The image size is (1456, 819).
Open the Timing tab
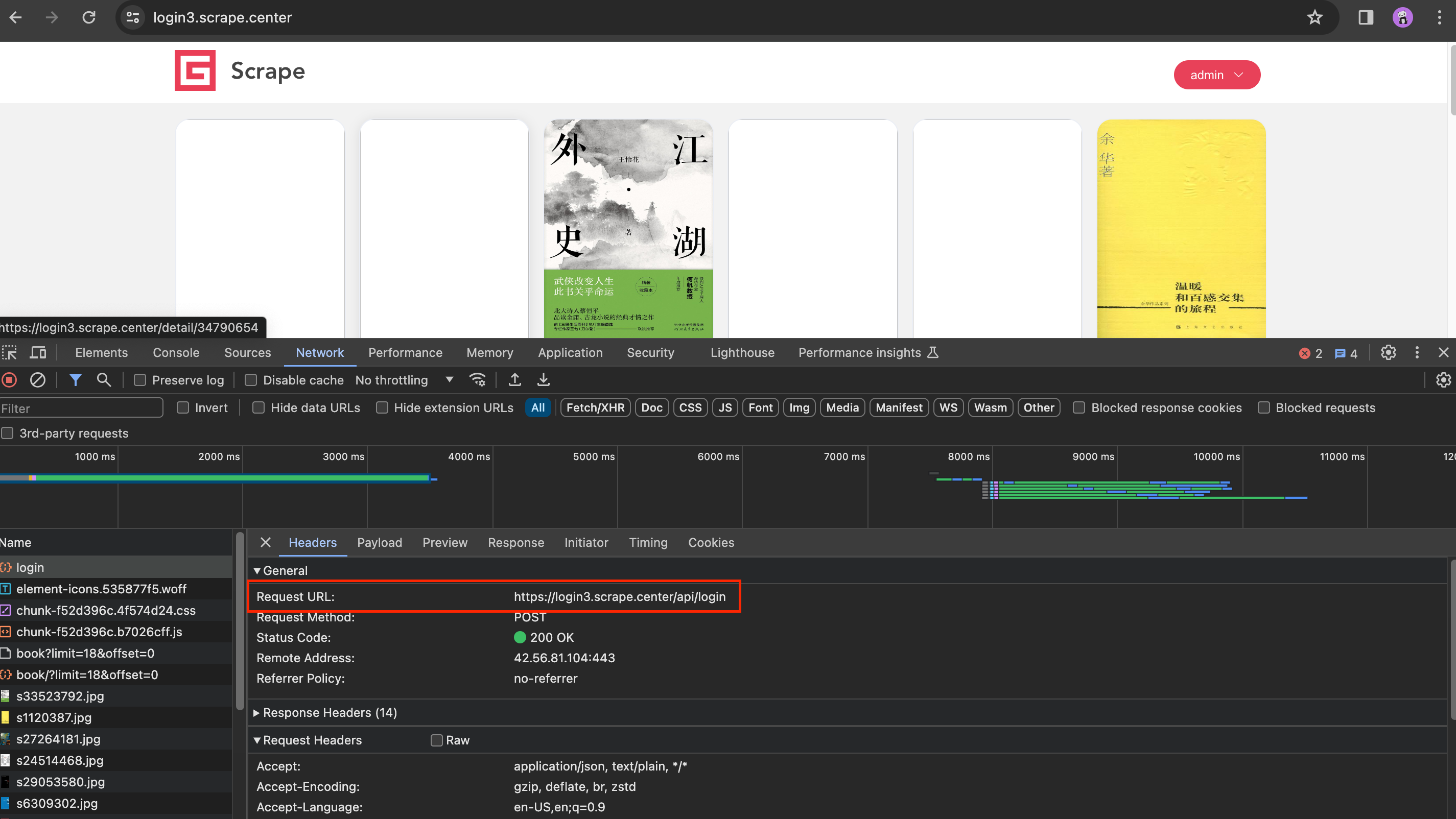click(x=648, y=542)
